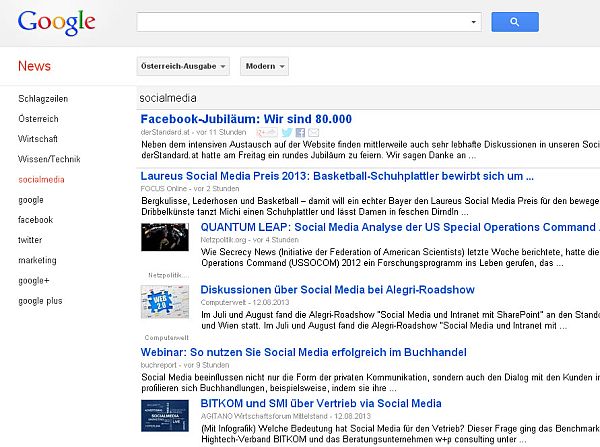Open the Laureus Social Media Preis 2013 headline
Screen dimensions: 600x447
[337, 175]
